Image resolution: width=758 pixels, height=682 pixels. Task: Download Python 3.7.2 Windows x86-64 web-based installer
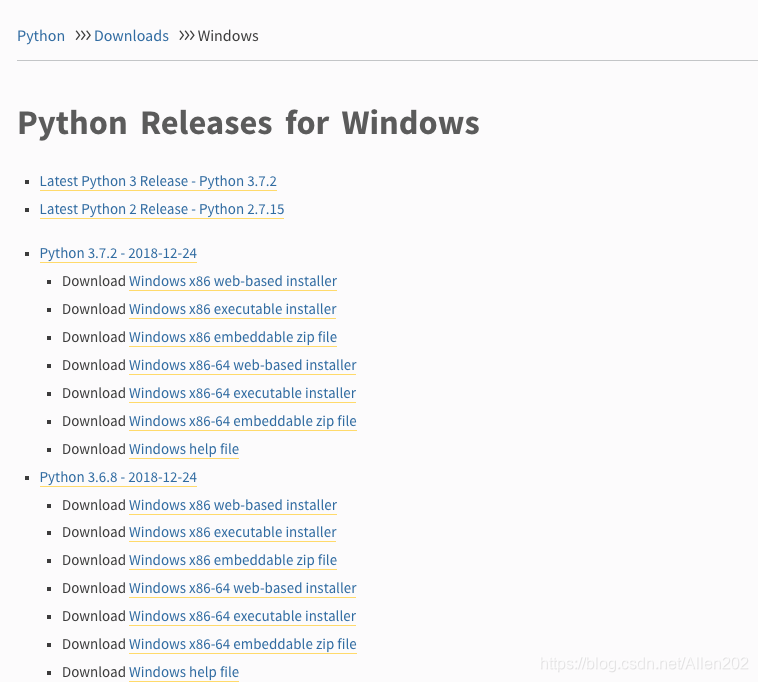pyautogui.click(x=243, y=365)
